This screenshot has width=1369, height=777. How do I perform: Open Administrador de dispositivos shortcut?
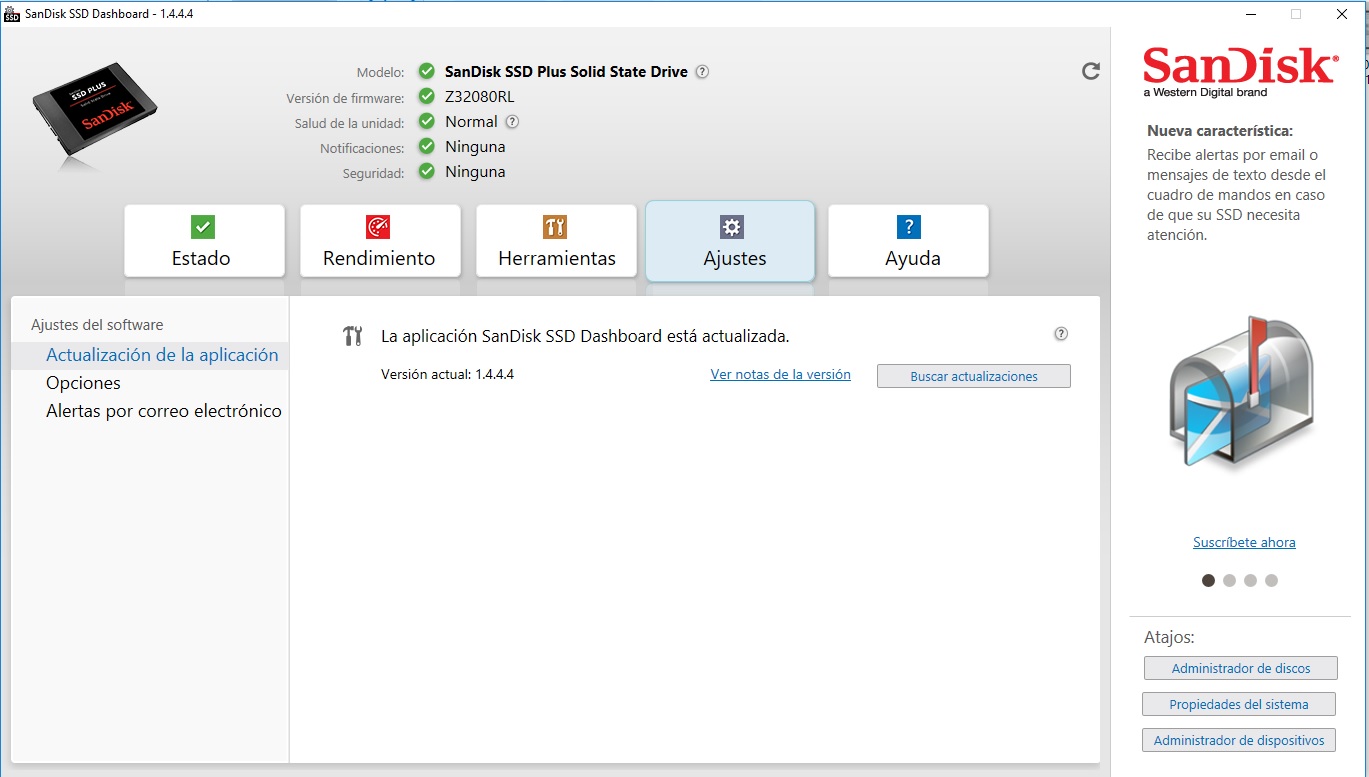(1239, 740)
